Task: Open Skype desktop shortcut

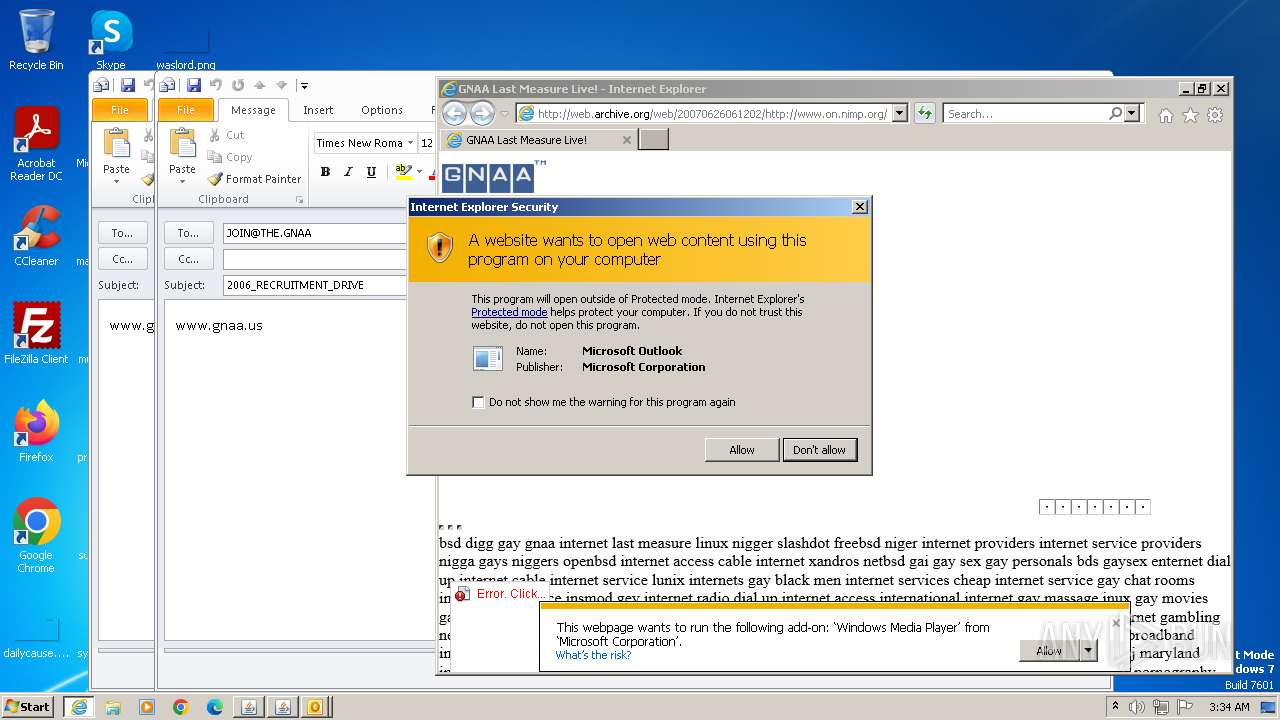Action: [x=111, y=40]
